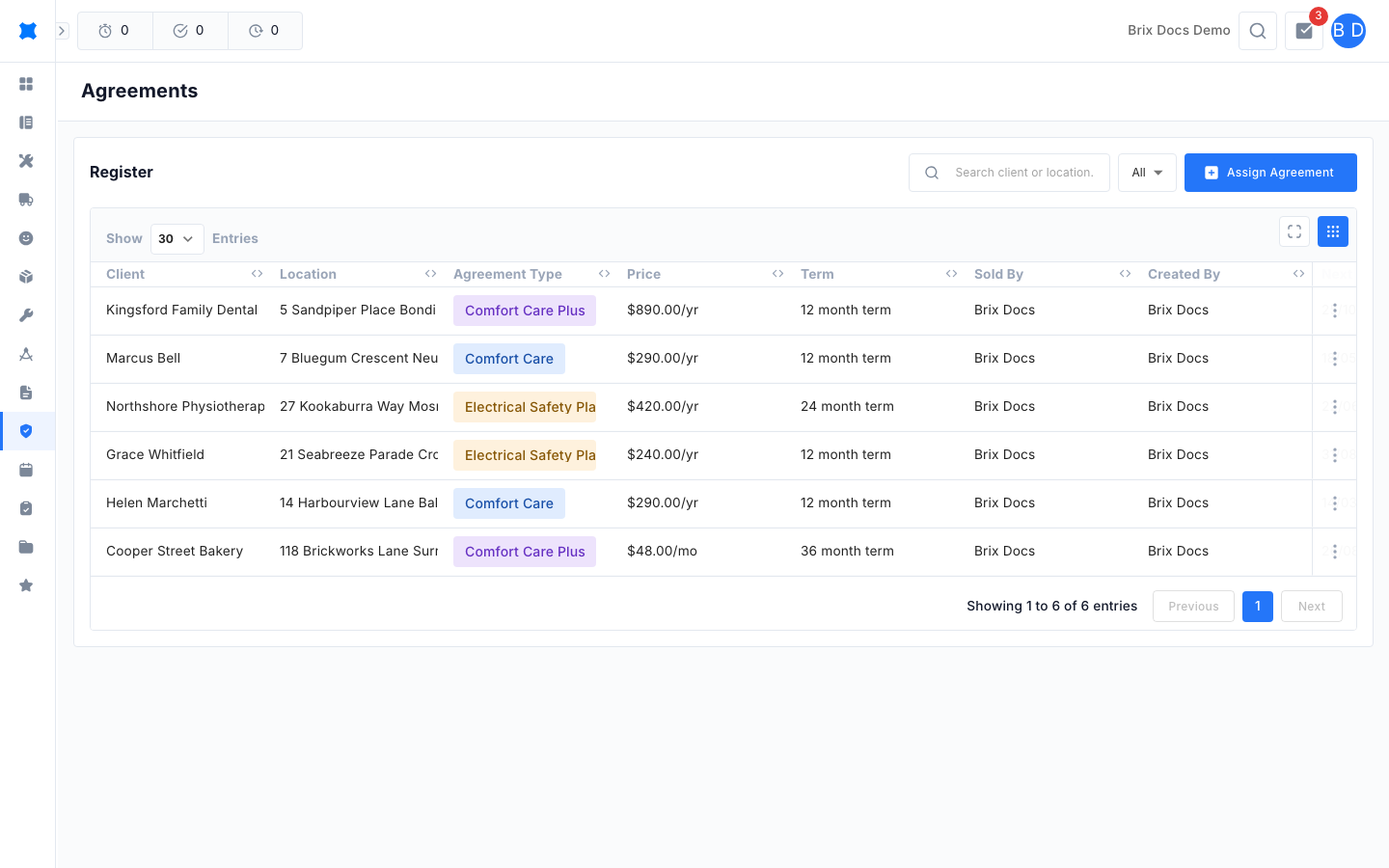Click the BD user avatar

tap(1348, 31)
